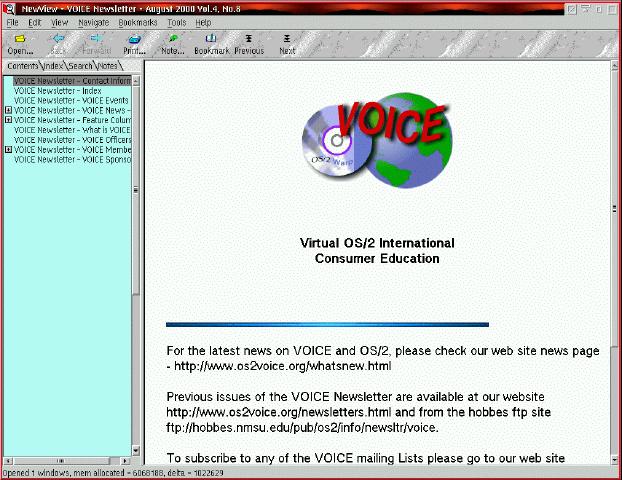Viewport: 622px width, 480px height.
Task: Select VOICE Newsletter - VOICE Officers topic
Action: 72,140
